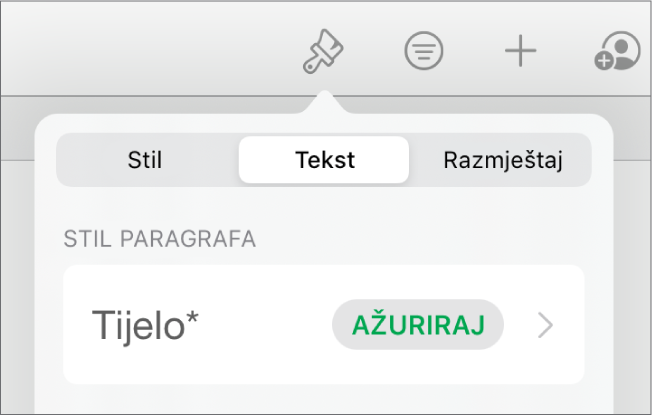652x415 pixels.
Task: Select the Tekst tab
Action: click(324, 161)
